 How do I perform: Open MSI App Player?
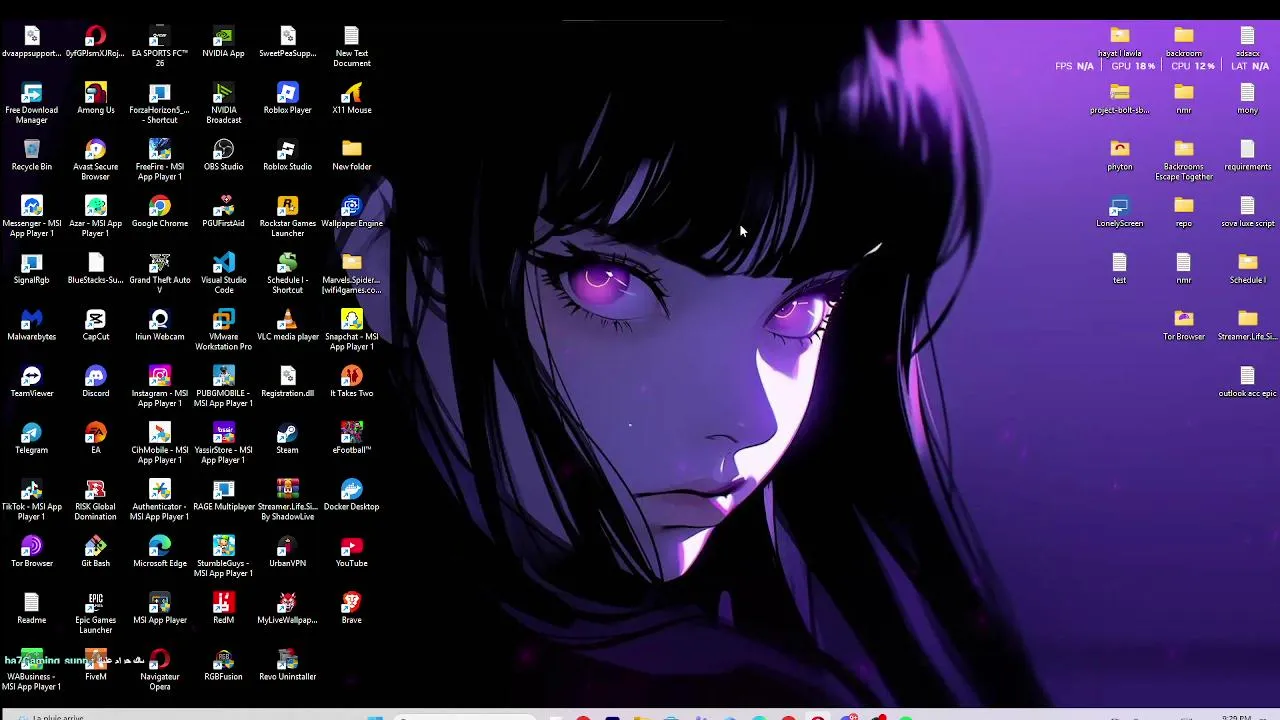point(160,610)
